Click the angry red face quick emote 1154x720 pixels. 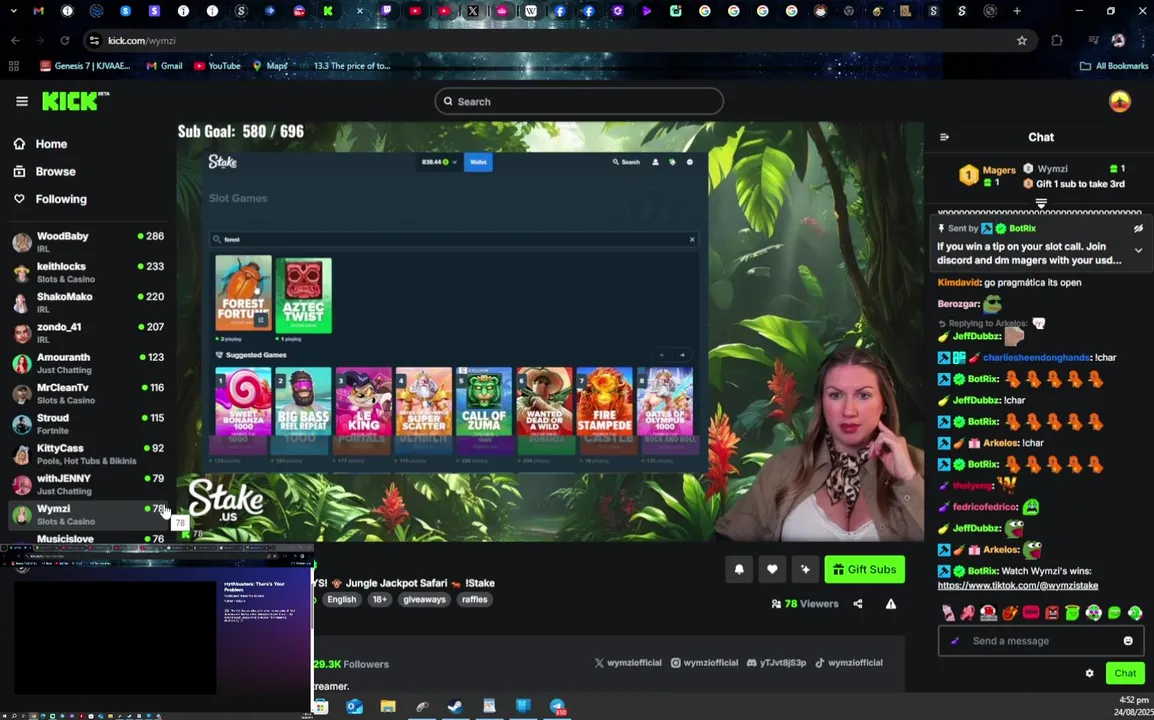click(1052, 613)
